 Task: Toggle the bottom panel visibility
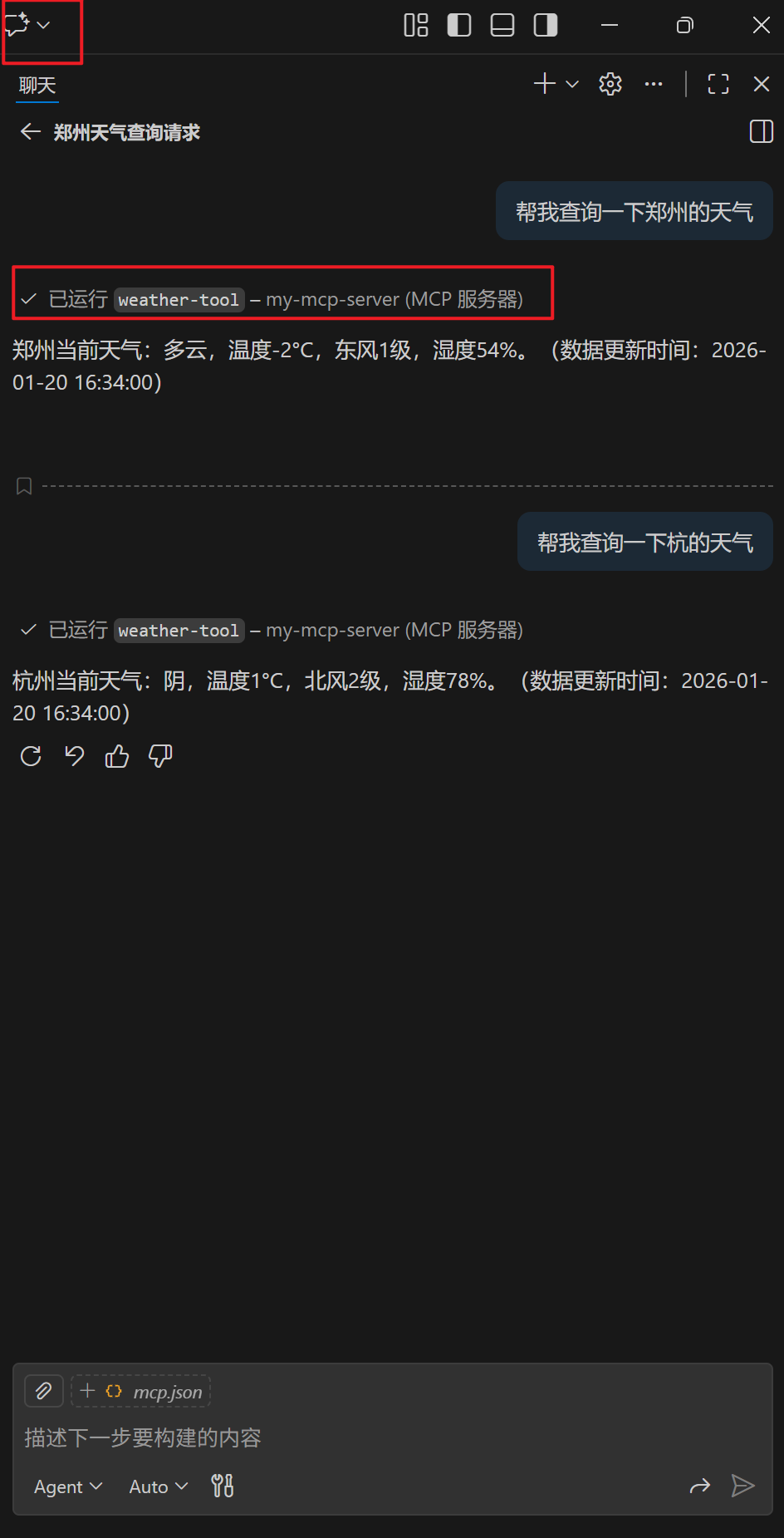tap(502, 26)
